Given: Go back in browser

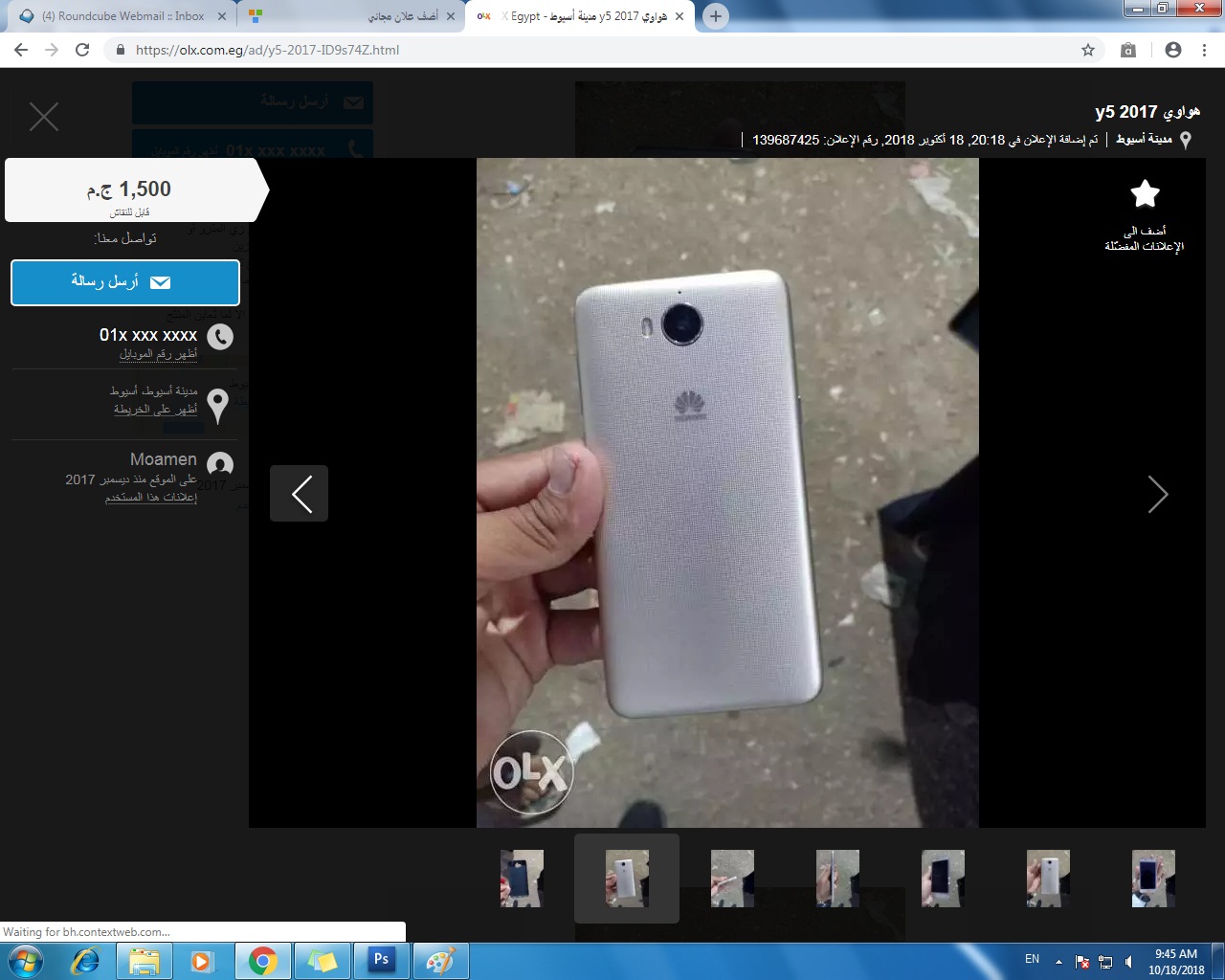Looking at the screenshot, I should pos(21,50).
